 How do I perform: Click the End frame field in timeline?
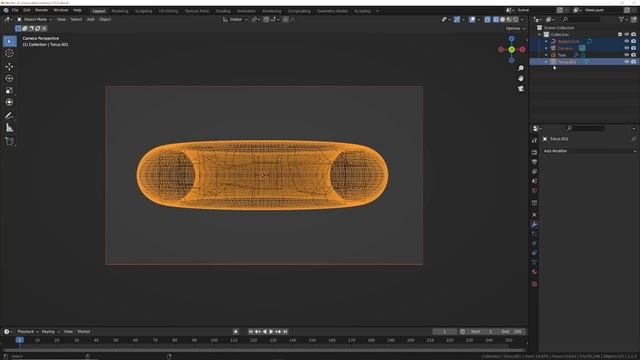511,332
